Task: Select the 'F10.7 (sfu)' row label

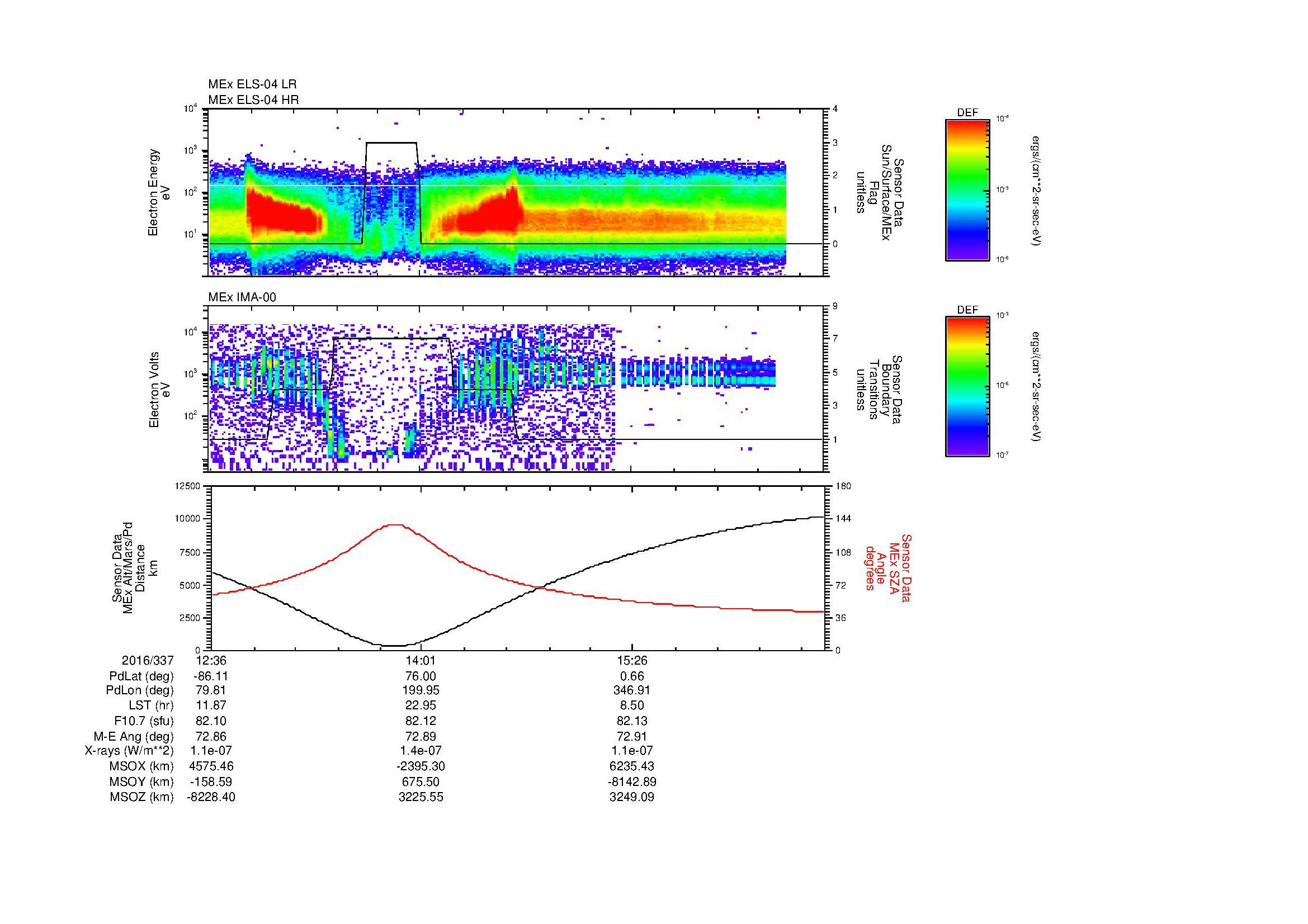Action: [144, 721]
